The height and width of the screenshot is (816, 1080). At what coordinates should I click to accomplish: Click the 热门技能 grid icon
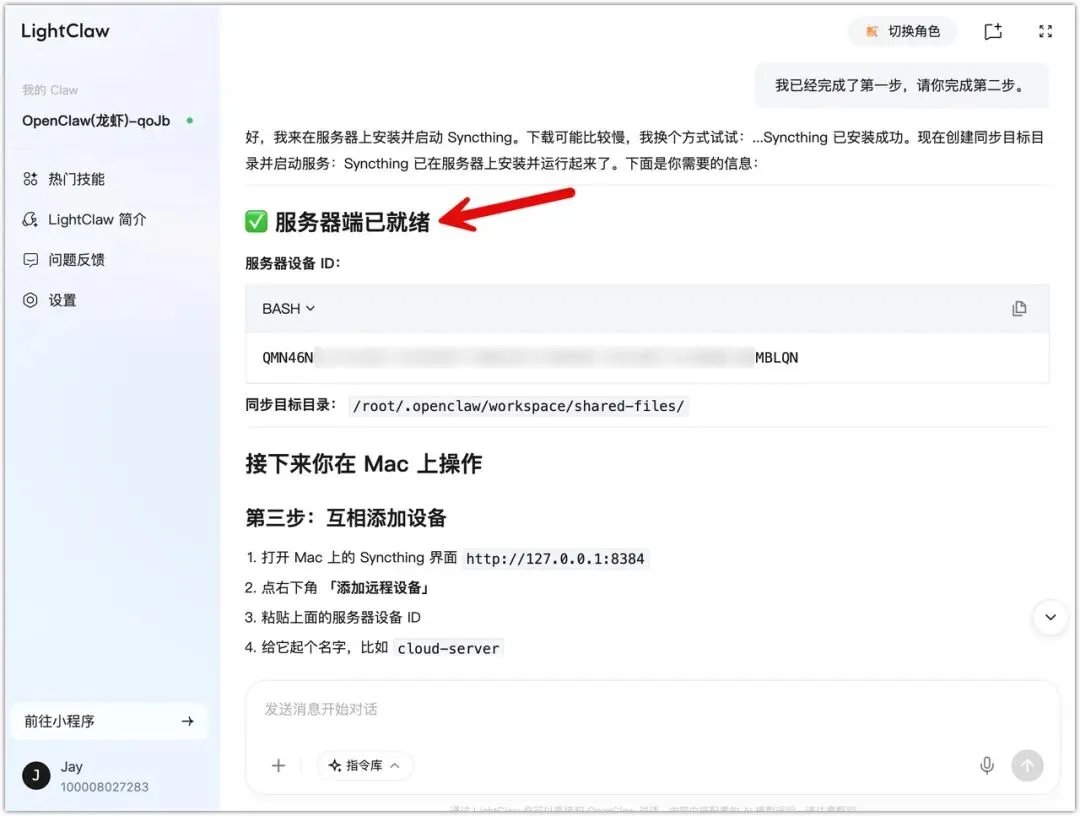tap(30, 179)
